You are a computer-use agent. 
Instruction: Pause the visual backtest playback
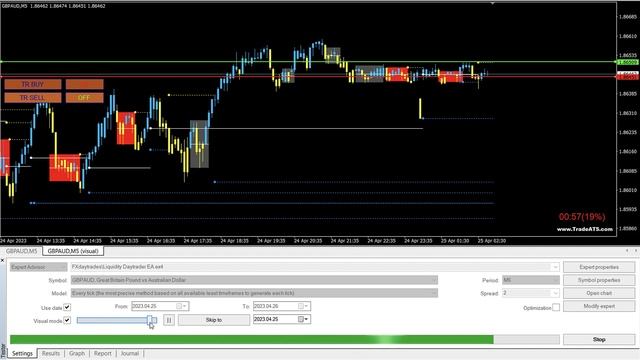click(x=169, y=320)
